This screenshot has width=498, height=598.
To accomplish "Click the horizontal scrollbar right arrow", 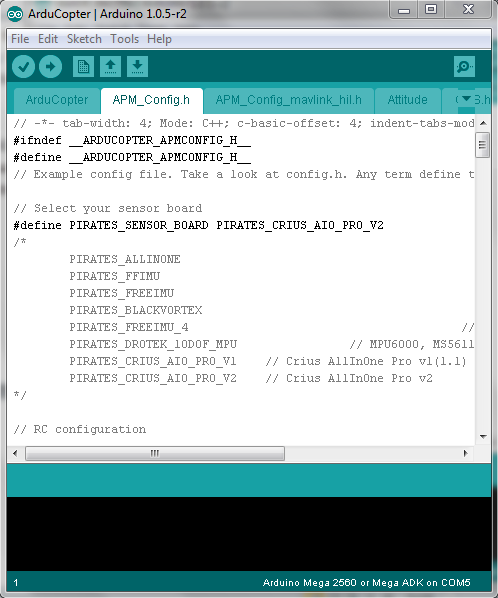I will [466, 453].
